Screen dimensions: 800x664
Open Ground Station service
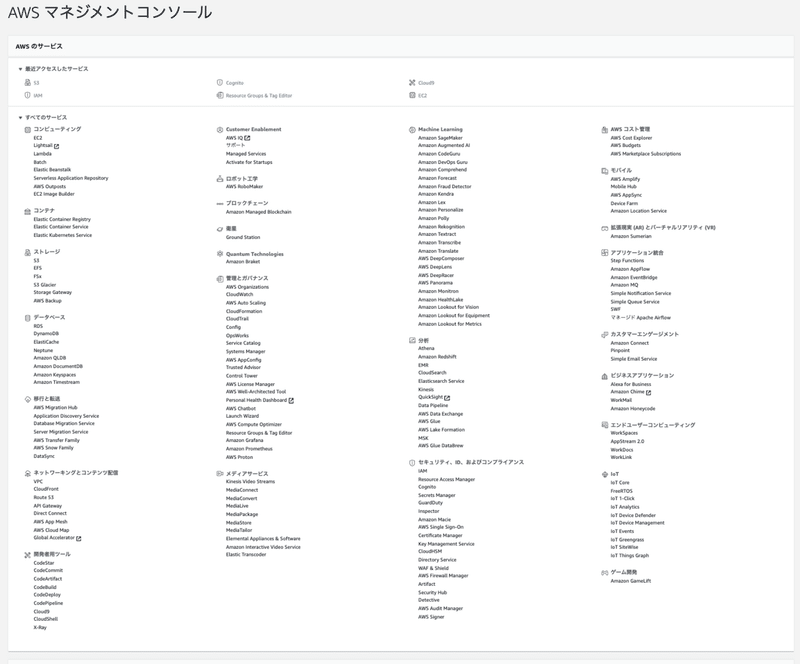click(243, 237)
